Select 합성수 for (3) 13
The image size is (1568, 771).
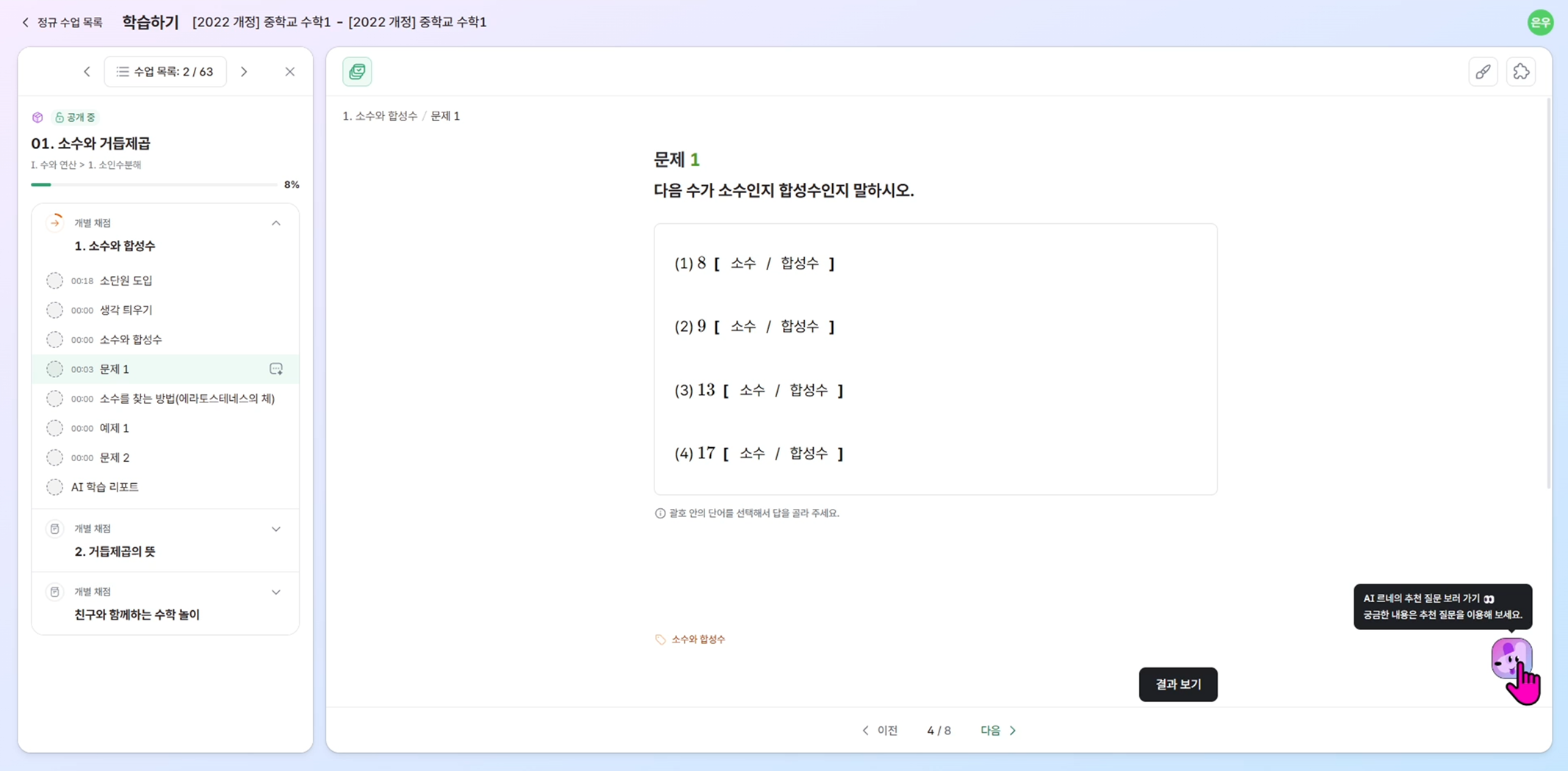click(809, 390)
